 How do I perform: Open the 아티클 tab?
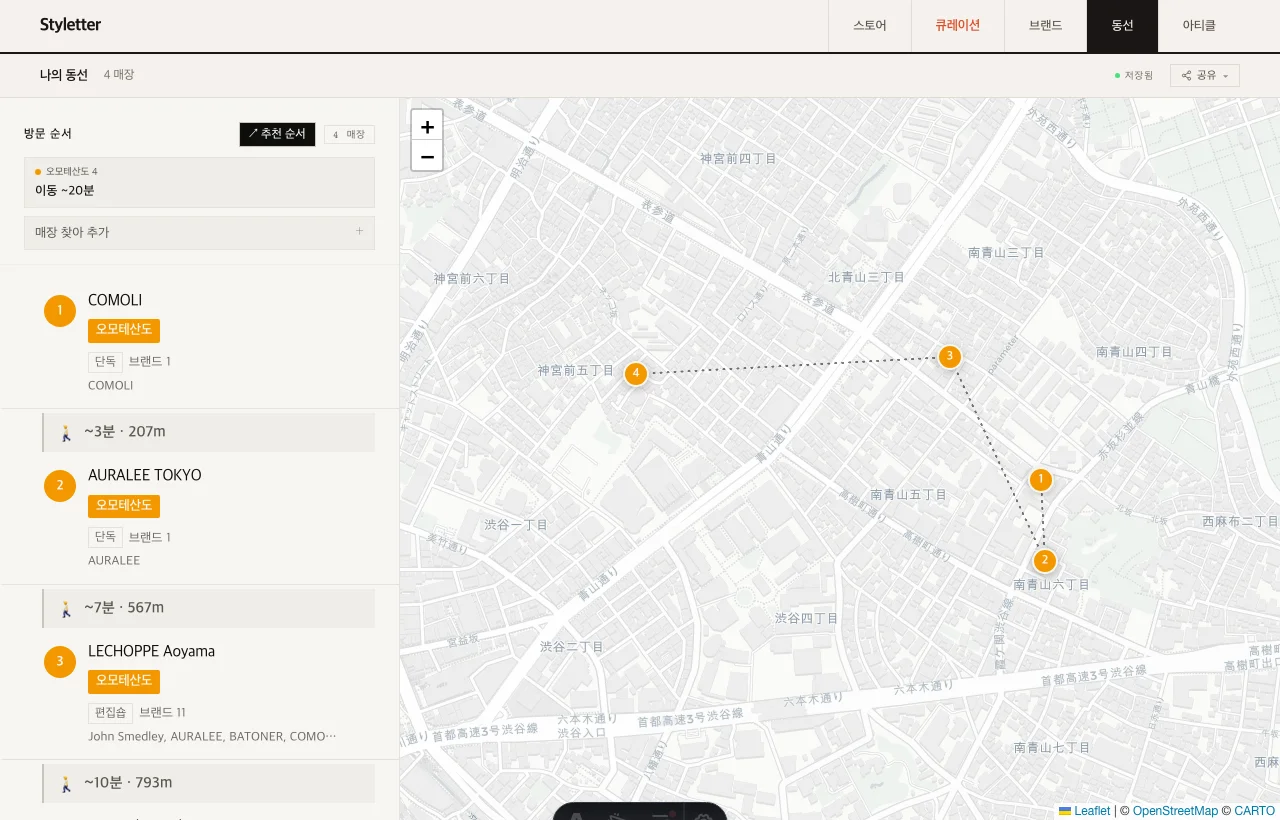point(1199,26)
